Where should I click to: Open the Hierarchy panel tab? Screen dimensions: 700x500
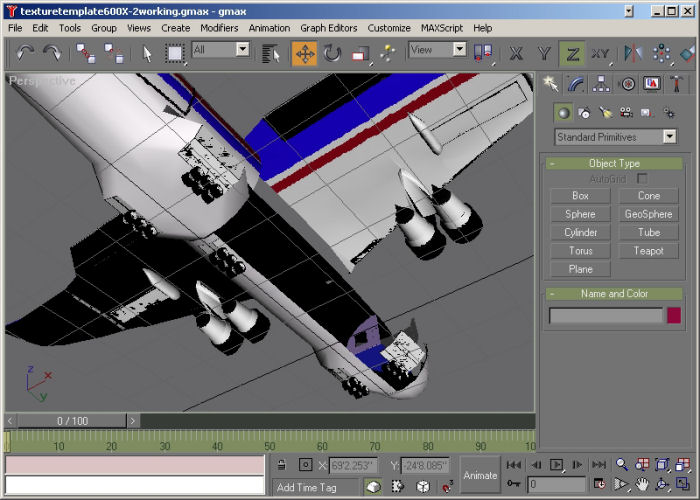point(601,84)
